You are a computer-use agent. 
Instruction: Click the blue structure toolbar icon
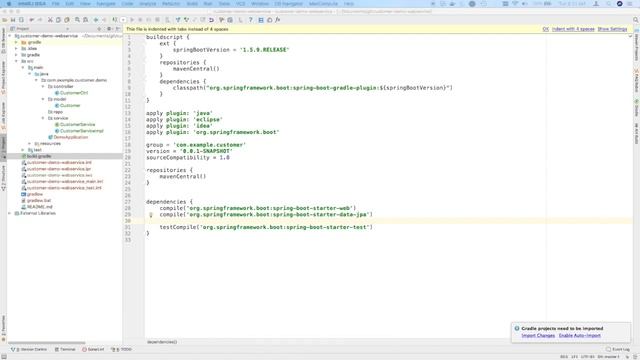[x=261, y=20]
